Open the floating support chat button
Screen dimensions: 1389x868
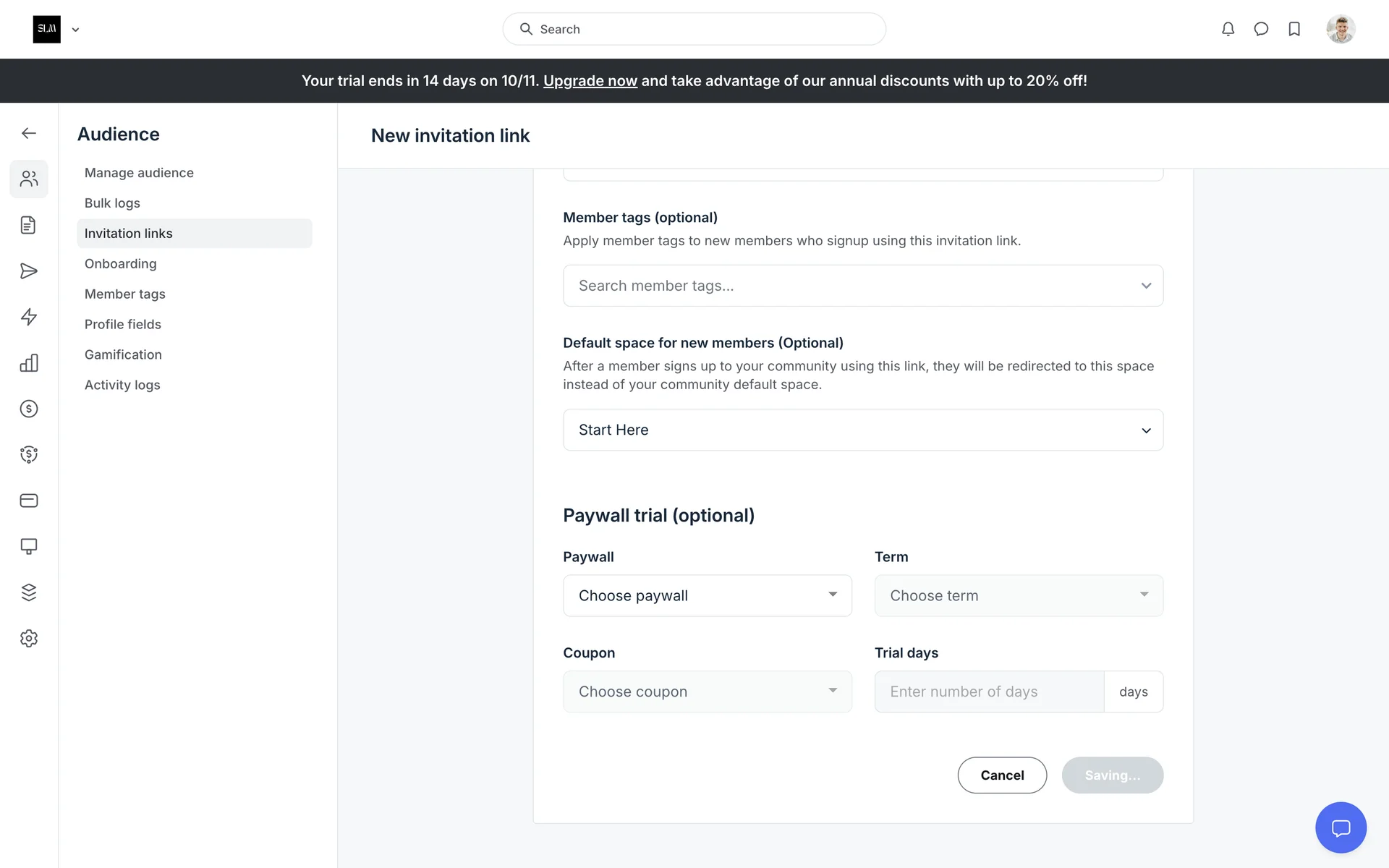coord(1341,827)
